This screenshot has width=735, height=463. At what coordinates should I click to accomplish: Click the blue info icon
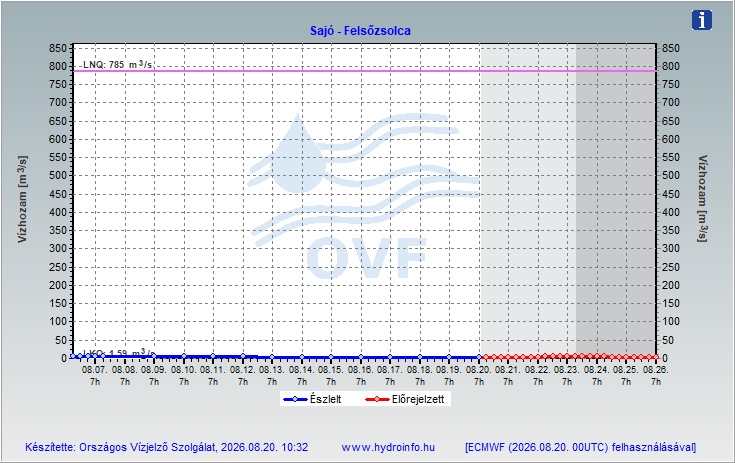[701, 20]
